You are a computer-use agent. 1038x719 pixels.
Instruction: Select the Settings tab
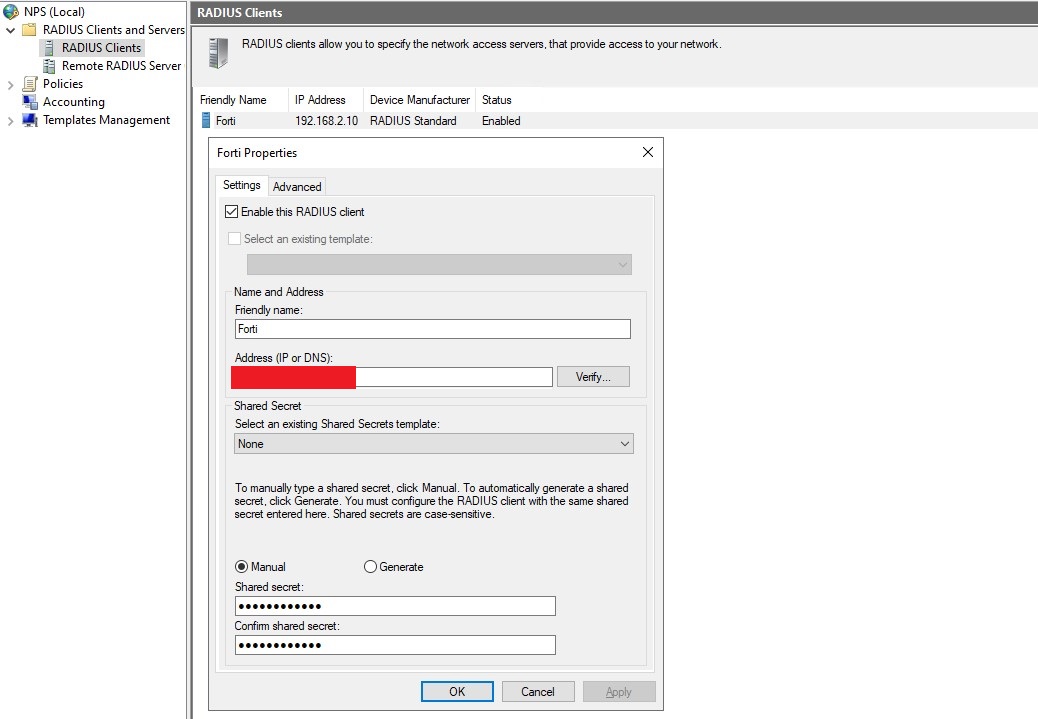[241, 185]
